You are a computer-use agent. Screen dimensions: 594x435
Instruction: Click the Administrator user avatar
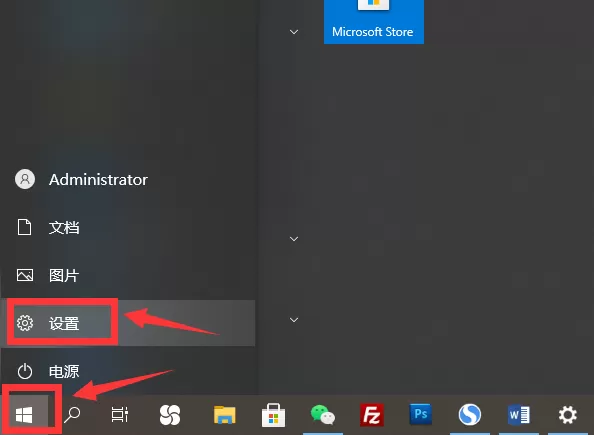tap(25, 179)
